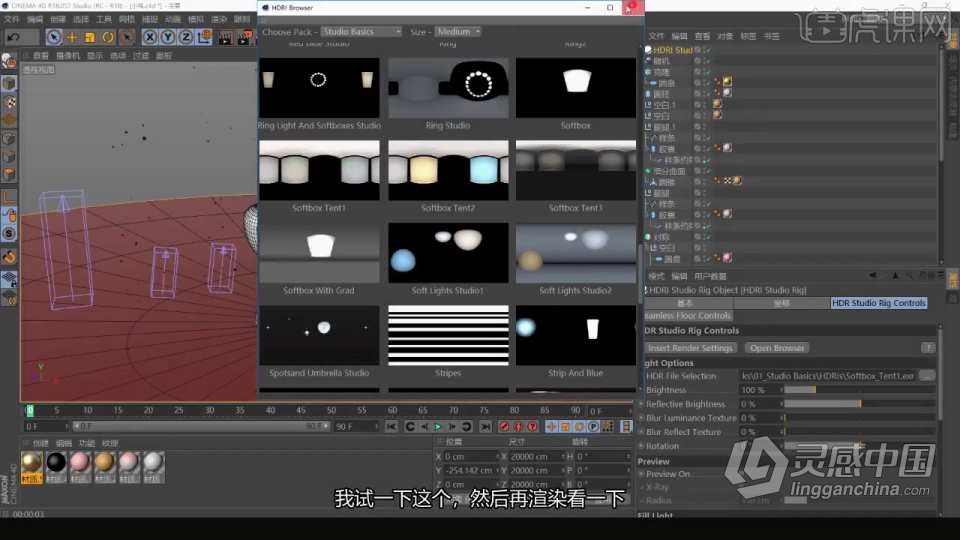
Task: Select Soft Lights Studio1 thumbnail
Action: 448,253
